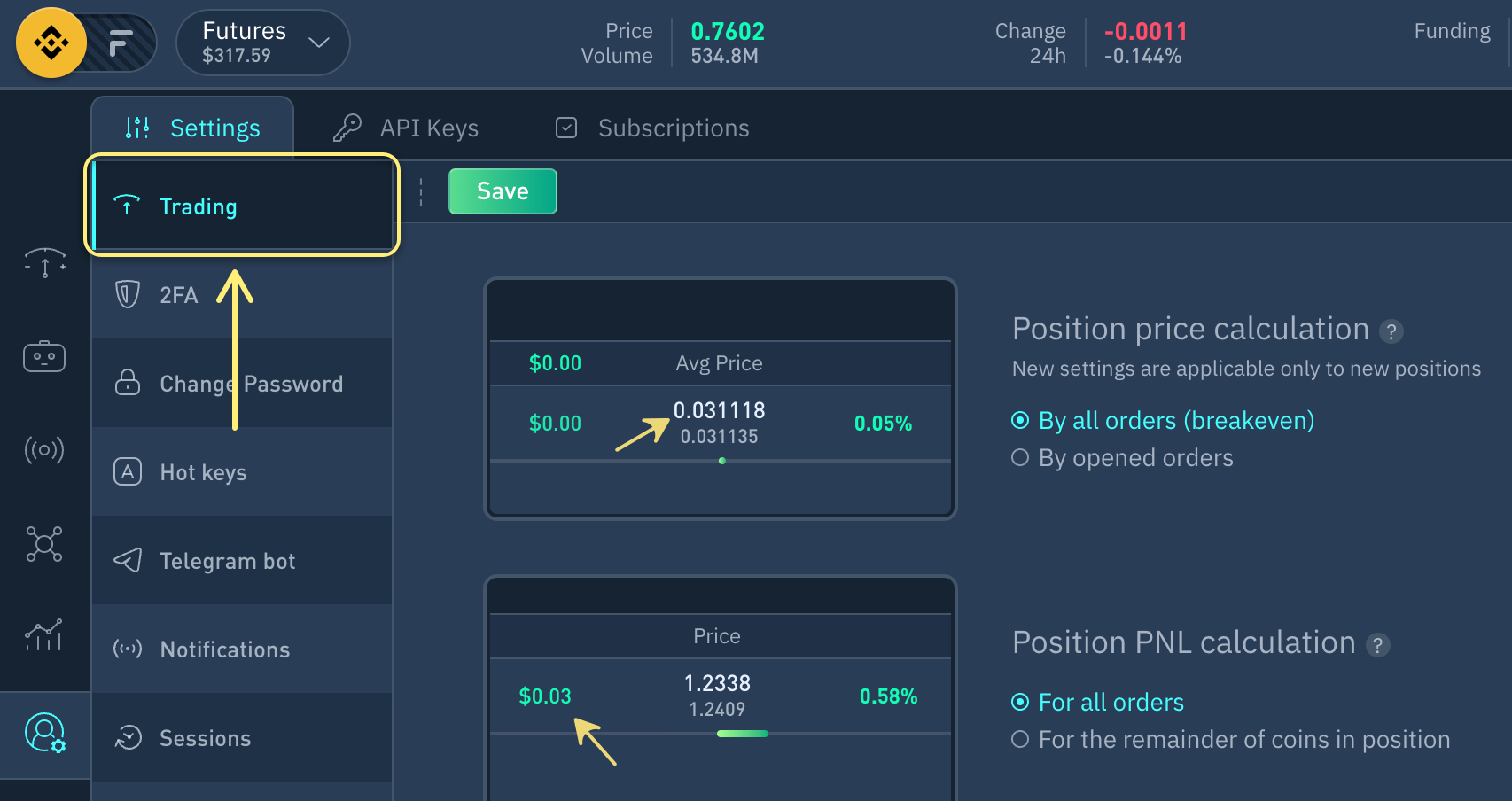The height and width of the screenshot is (801, 1512).
Task: Select By all orders (breakeven) option
Action: point(1163,420)
